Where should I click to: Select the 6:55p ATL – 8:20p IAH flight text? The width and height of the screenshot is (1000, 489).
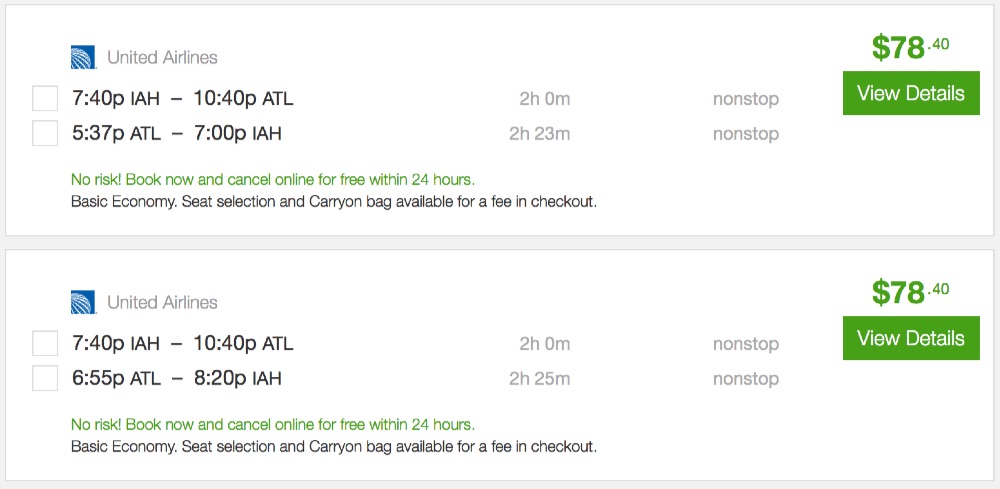177,378
